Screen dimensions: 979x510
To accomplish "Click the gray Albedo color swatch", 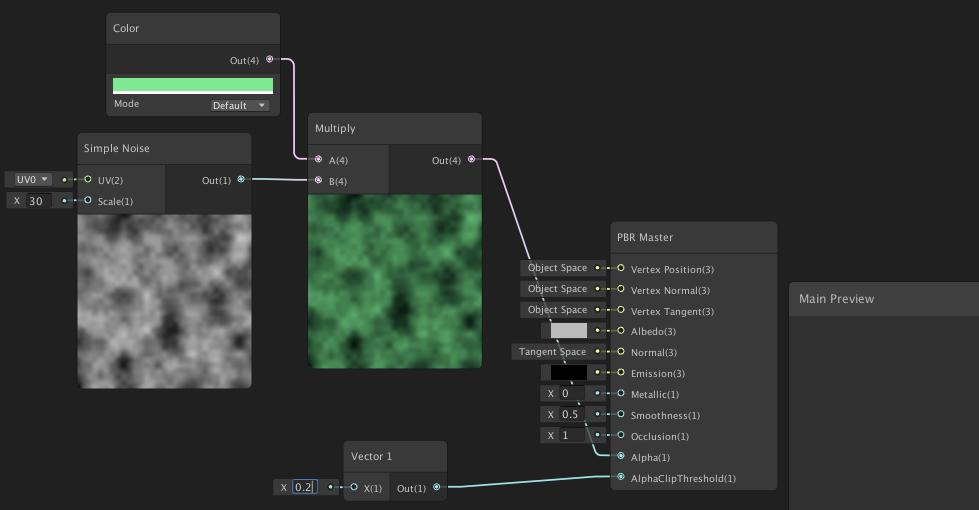I will pos(569,331).
